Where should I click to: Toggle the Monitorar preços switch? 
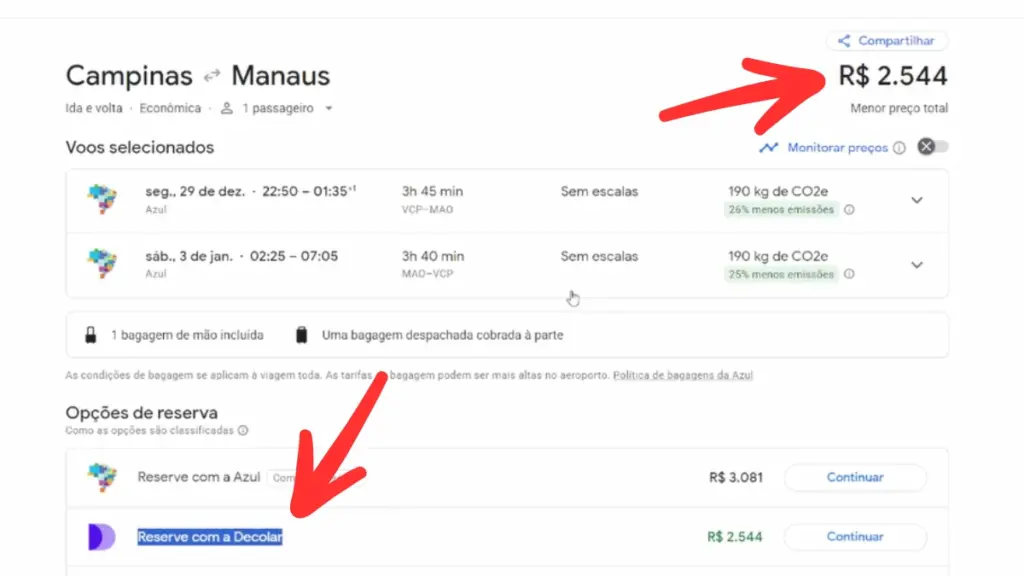point(933,147)
